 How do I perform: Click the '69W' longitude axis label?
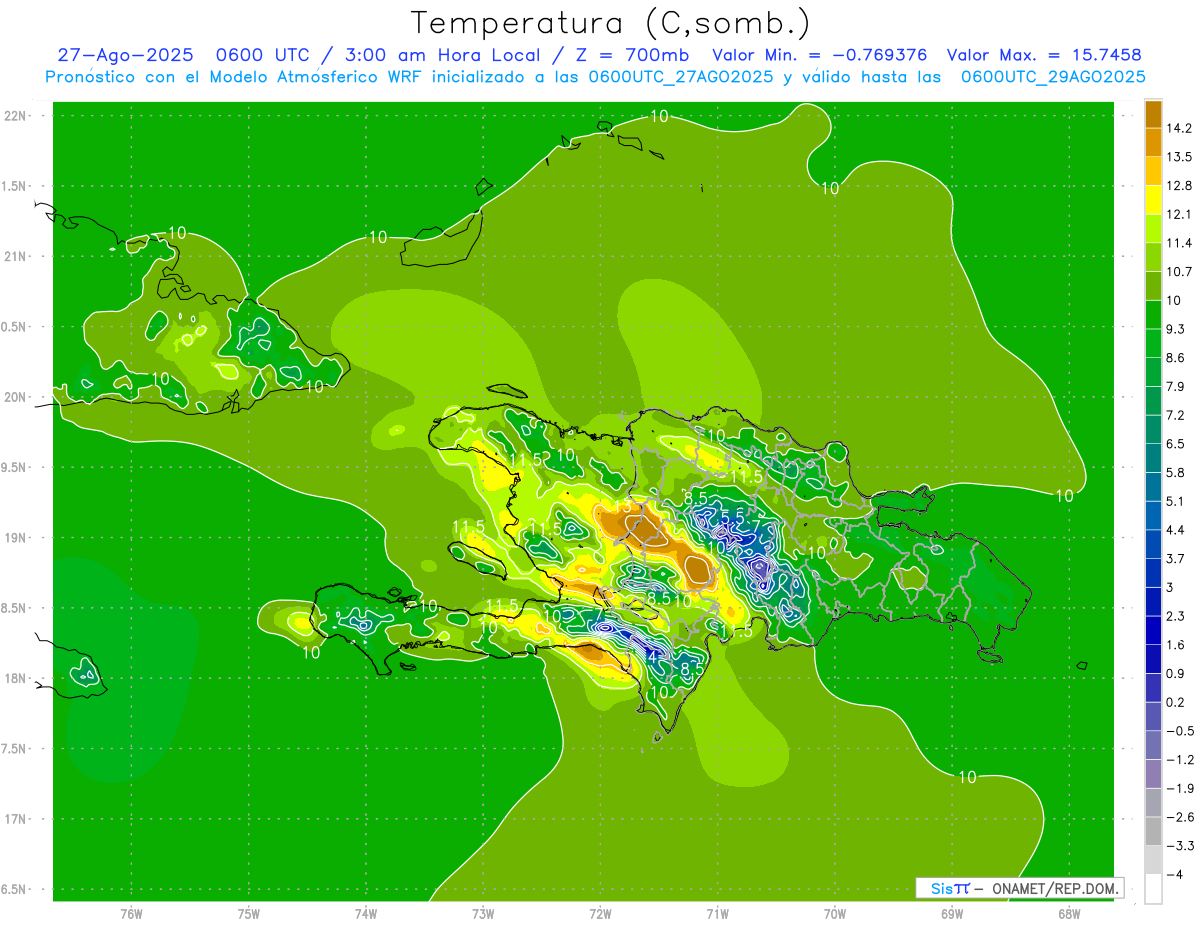coord(952,914)
